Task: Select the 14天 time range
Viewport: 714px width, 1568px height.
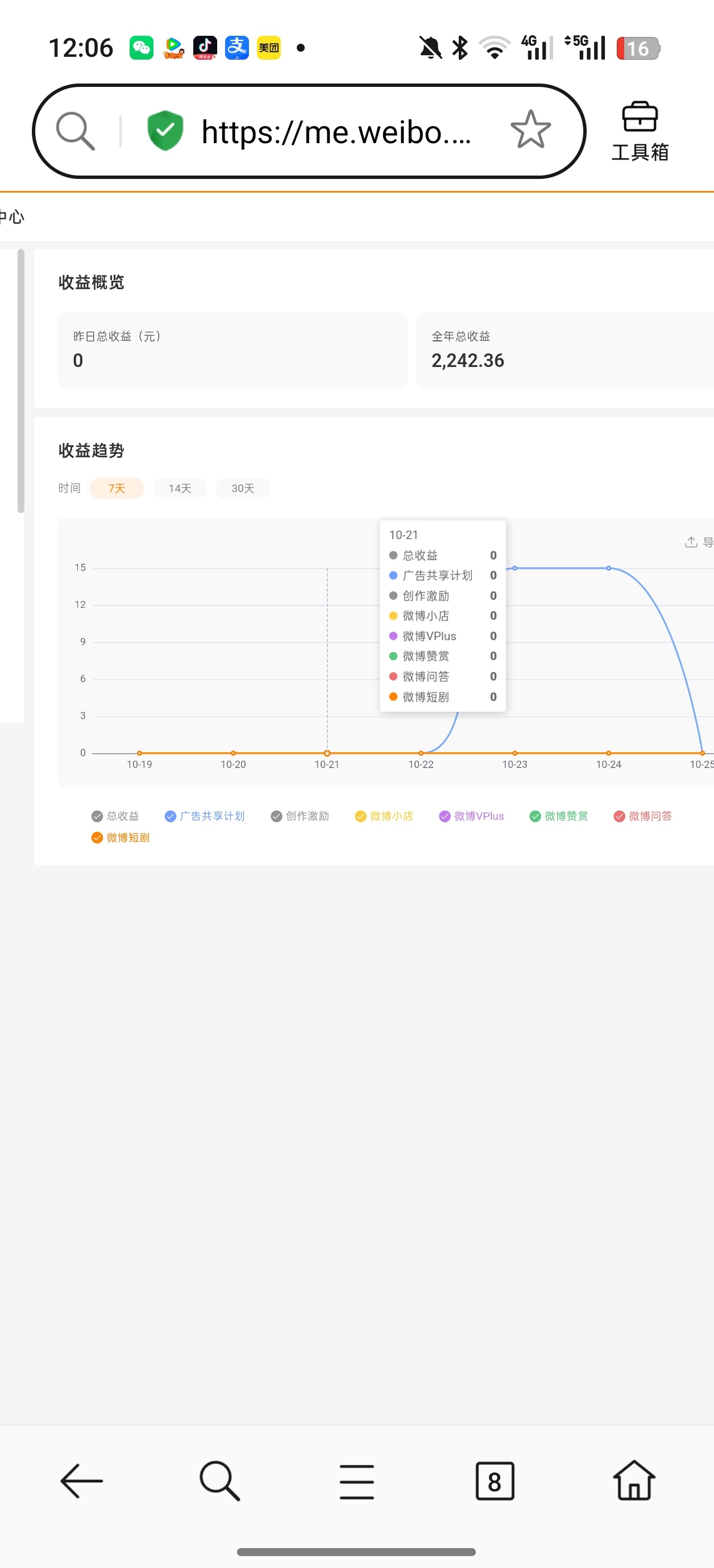Action: coord(180,488)
